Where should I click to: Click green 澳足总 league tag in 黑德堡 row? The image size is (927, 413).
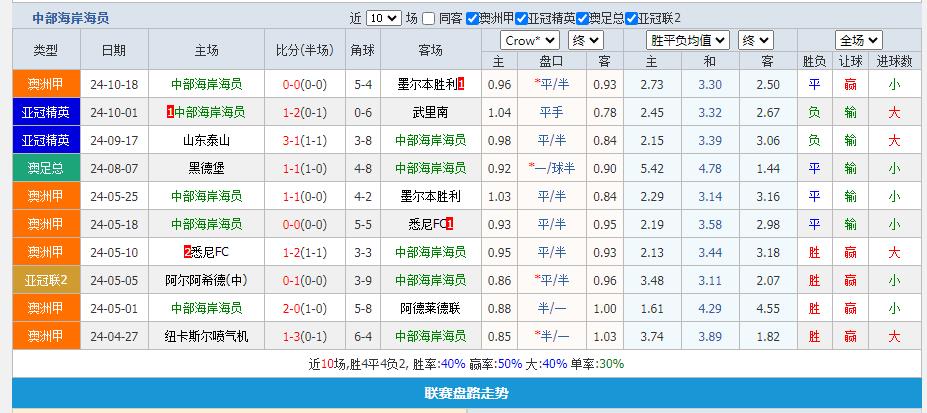[x=46, y=168]
